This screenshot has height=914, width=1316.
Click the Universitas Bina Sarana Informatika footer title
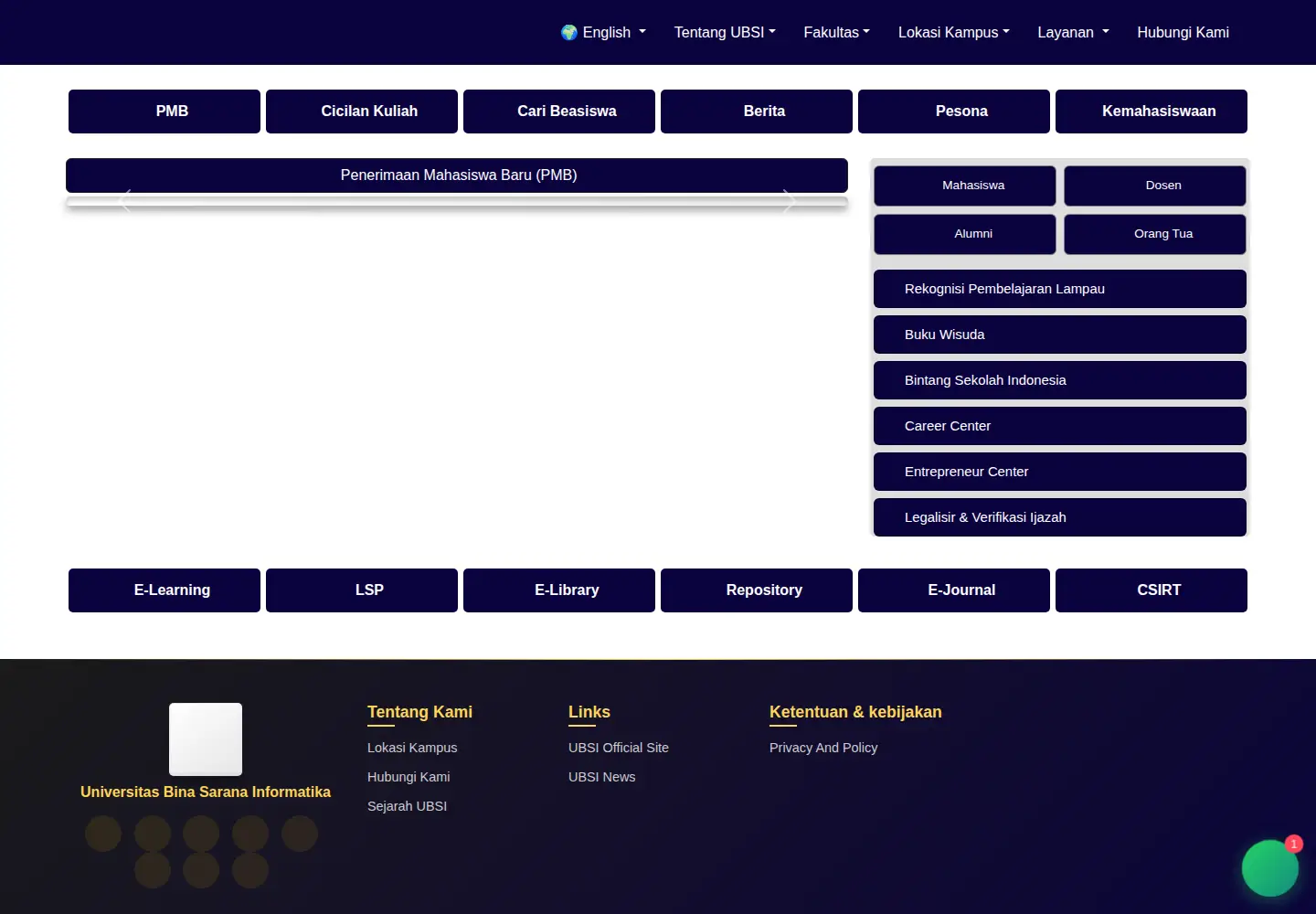tap(206, 792)
